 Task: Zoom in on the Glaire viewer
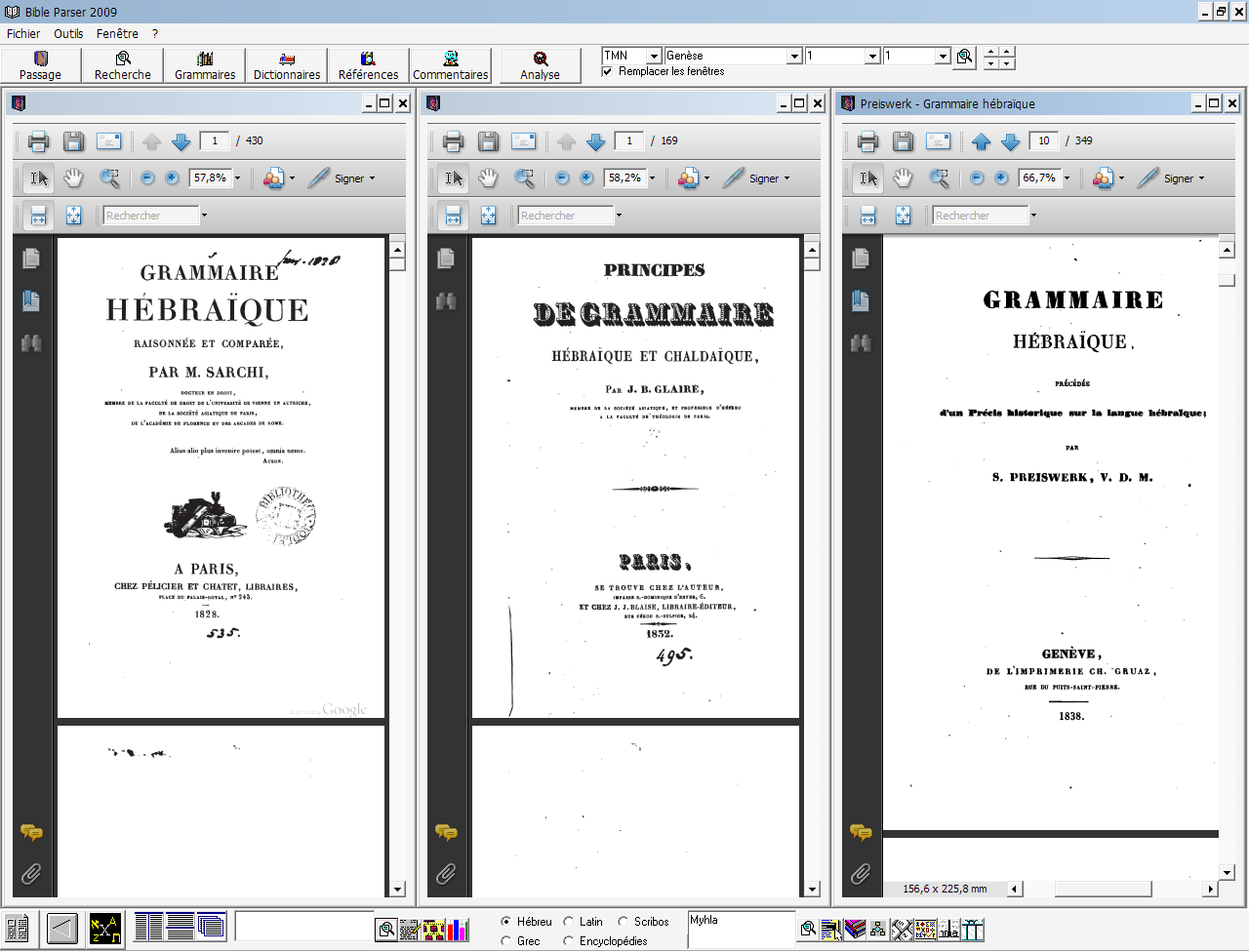[x=586, y=178]
